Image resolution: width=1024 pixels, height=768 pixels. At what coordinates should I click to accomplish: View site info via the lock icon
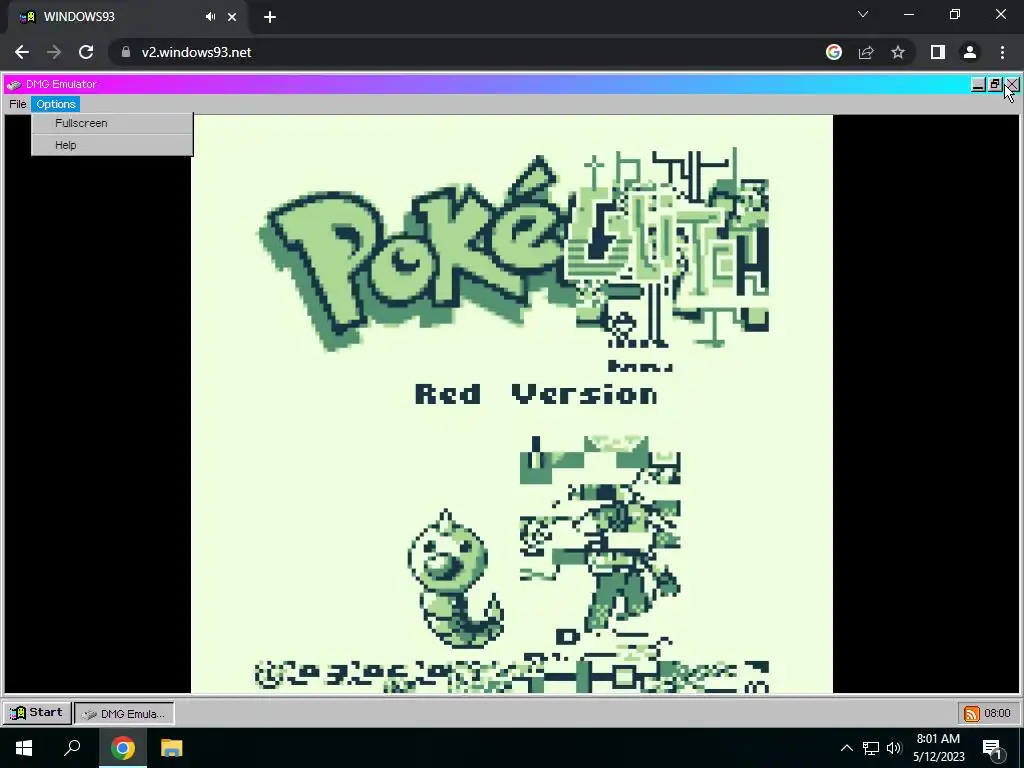[126, 52]
